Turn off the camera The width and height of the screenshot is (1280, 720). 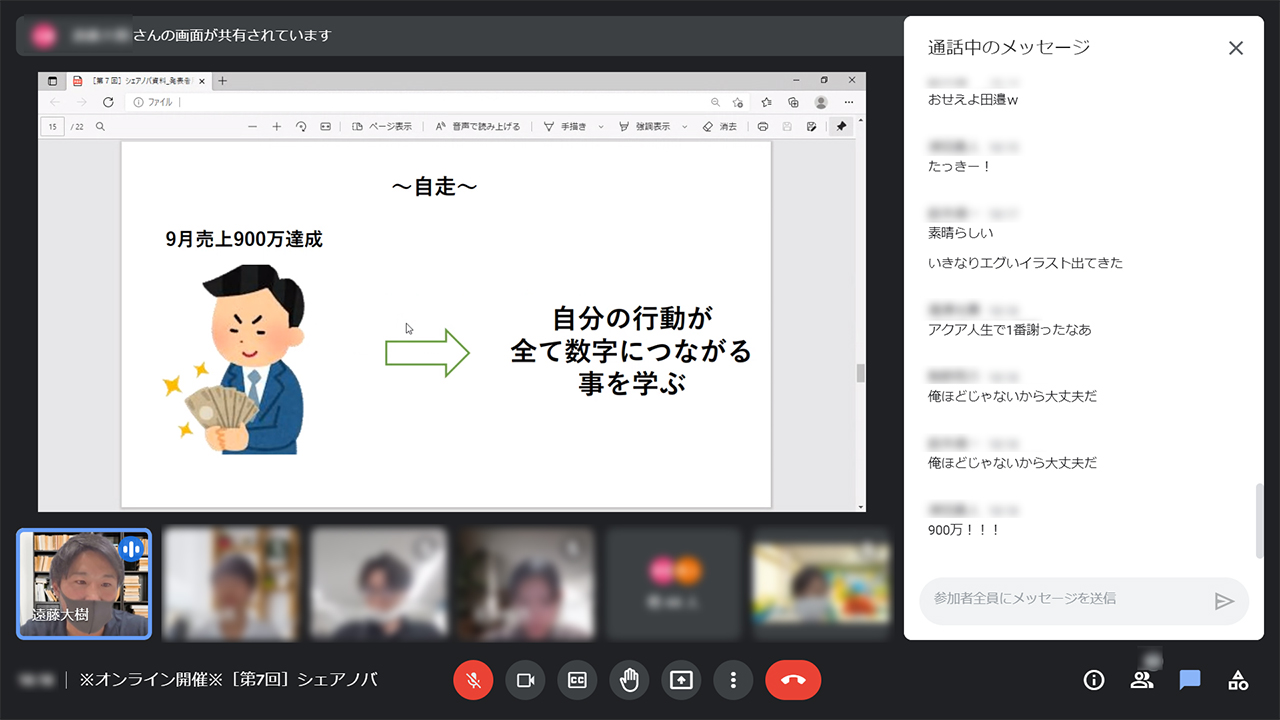pos(525,680)
